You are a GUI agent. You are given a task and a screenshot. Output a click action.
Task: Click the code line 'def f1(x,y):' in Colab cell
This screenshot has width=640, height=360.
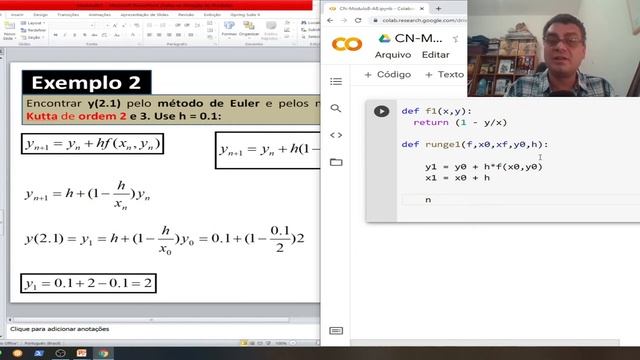[436, 111]
